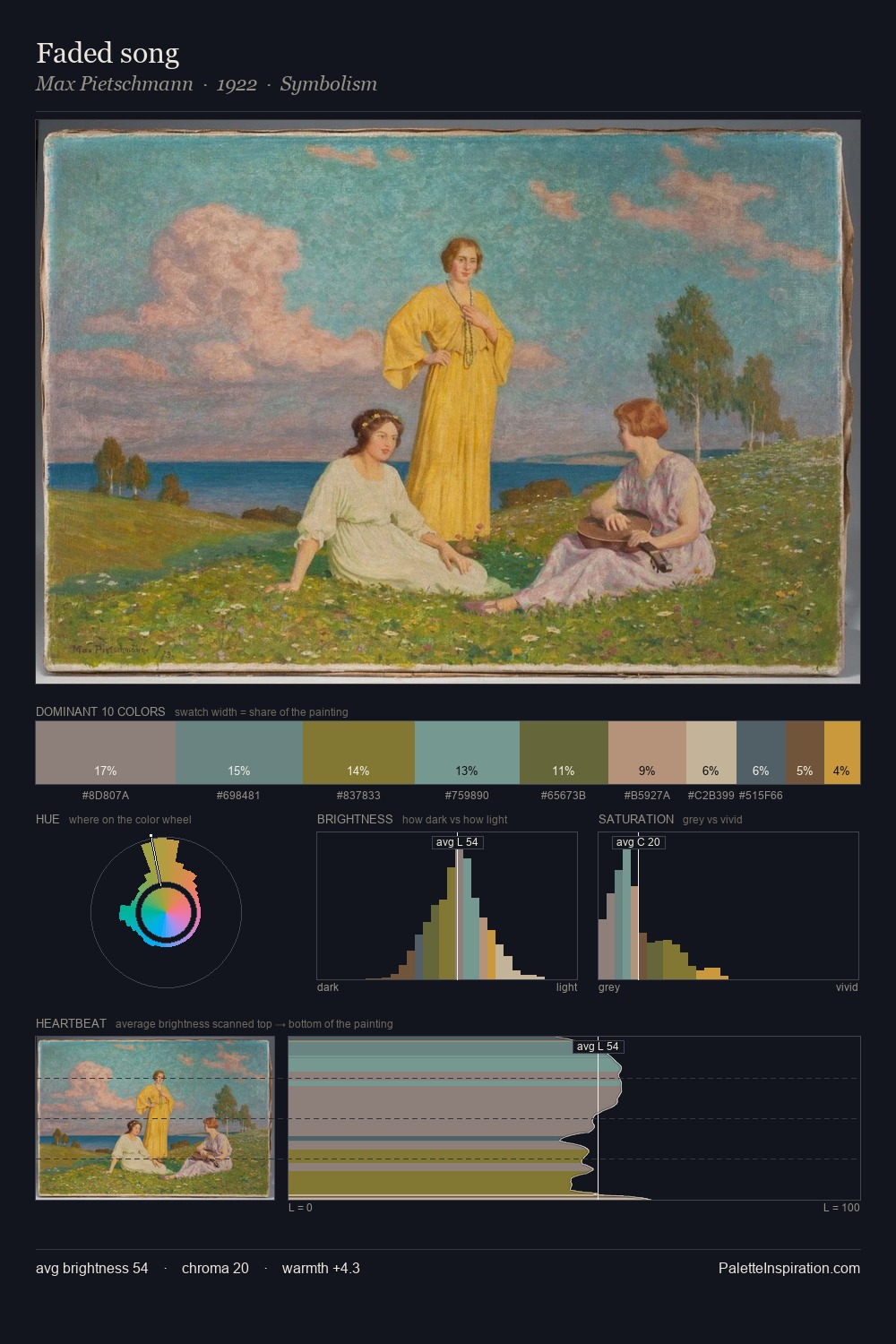Click the HUE section heading
896x1344 pixels.
[47, 819]
